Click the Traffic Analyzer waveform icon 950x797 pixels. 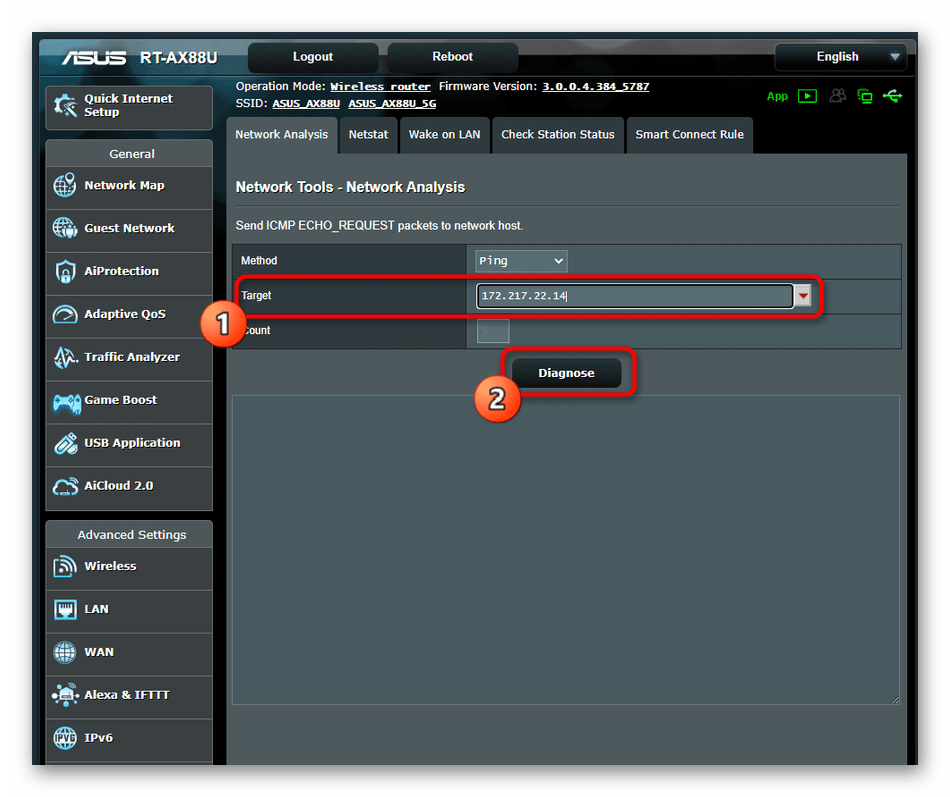click(65, 358)
